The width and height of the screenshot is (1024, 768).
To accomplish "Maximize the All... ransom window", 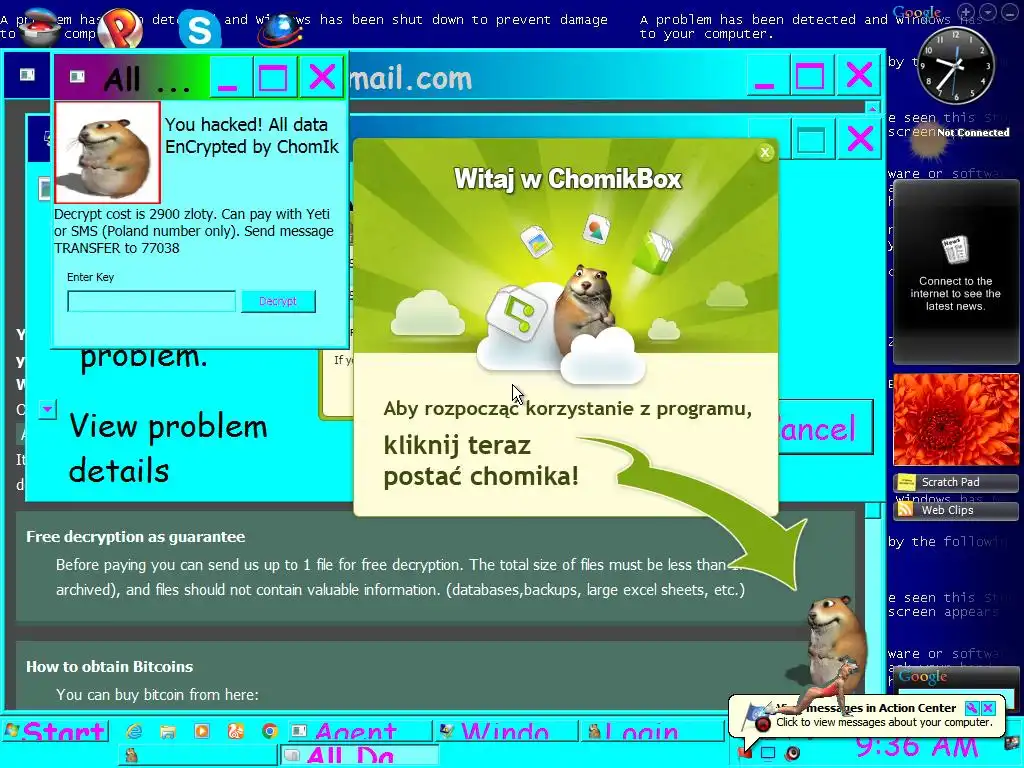I will click(274, 78).
